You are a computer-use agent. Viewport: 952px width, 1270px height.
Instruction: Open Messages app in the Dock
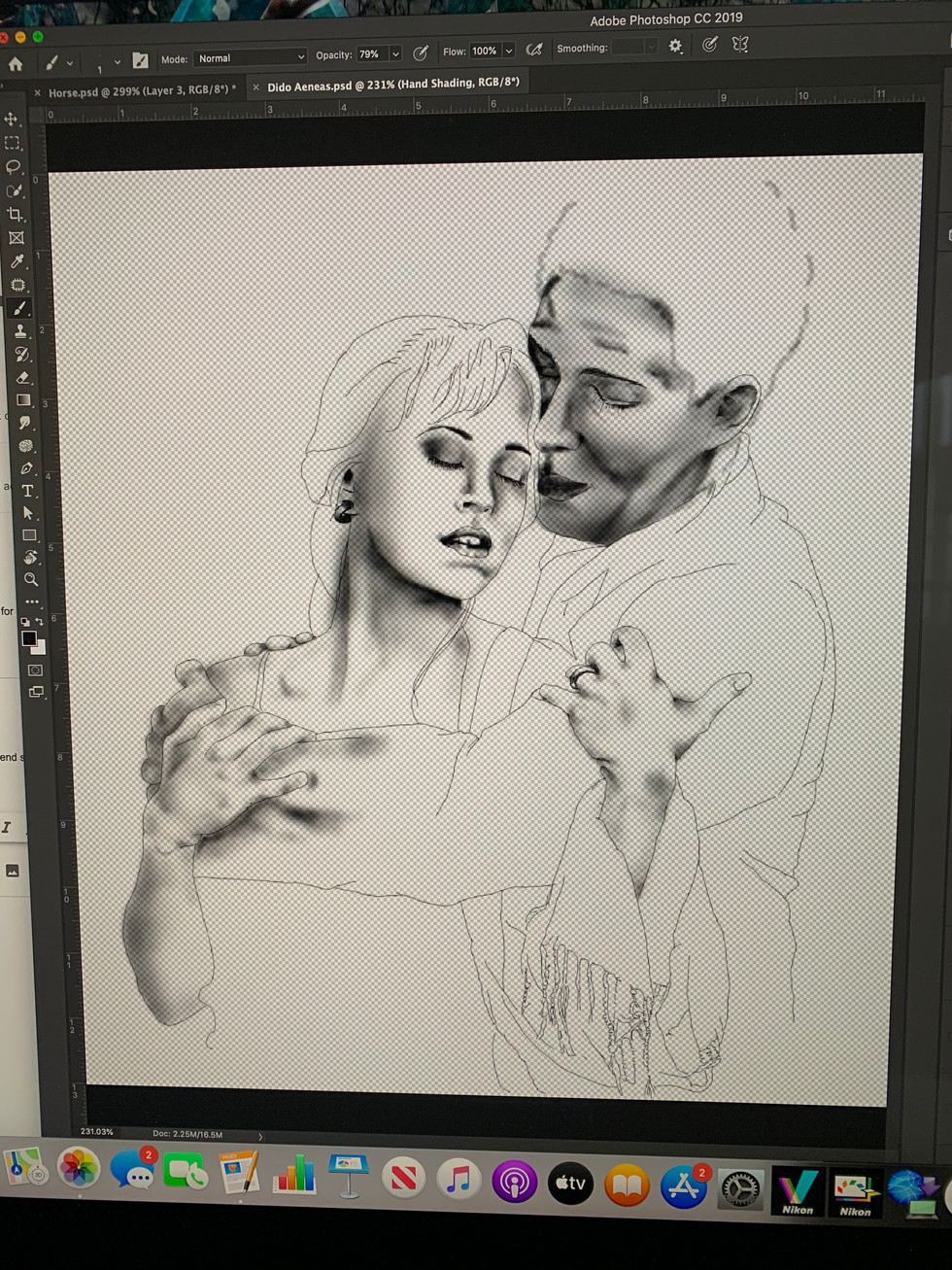coord(134,1169)
